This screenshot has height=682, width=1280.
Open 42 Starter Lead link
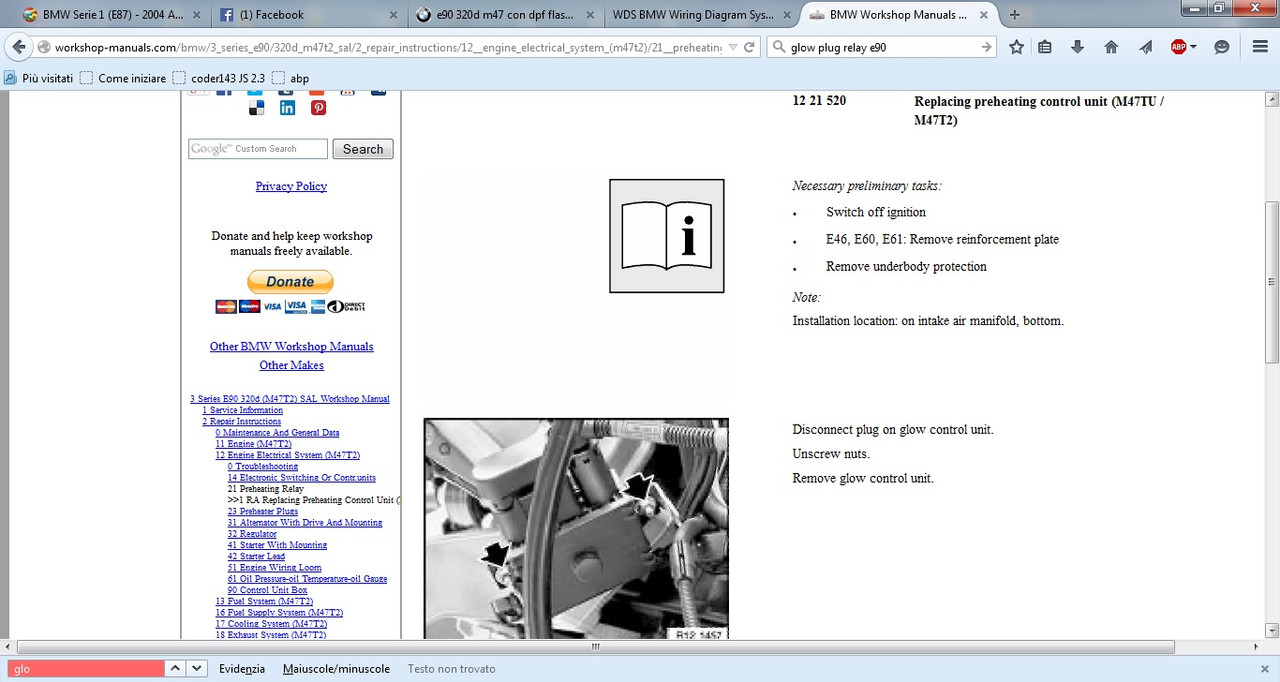point(256,556)
